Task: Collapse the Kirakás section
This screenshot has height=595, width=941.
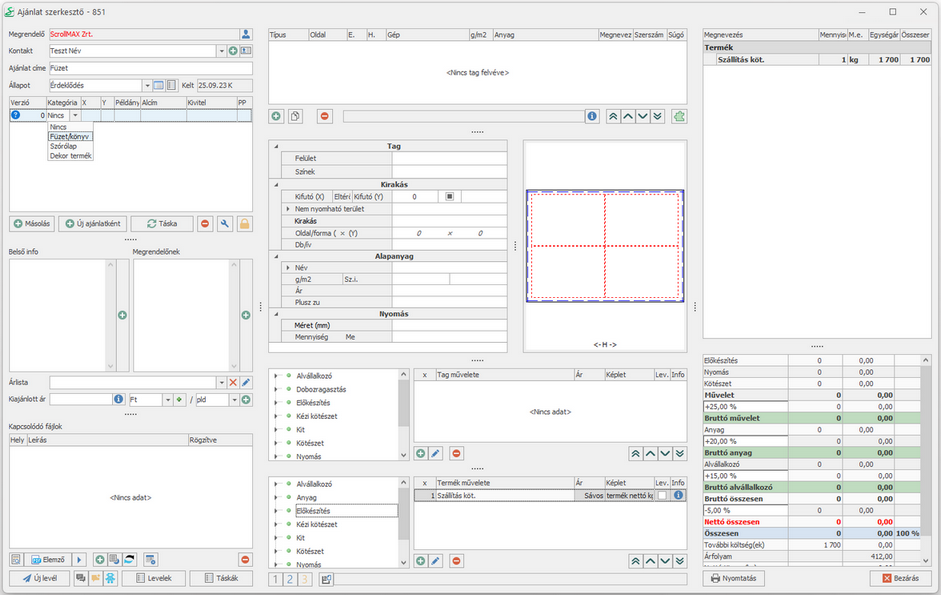Action: point(276,185)
